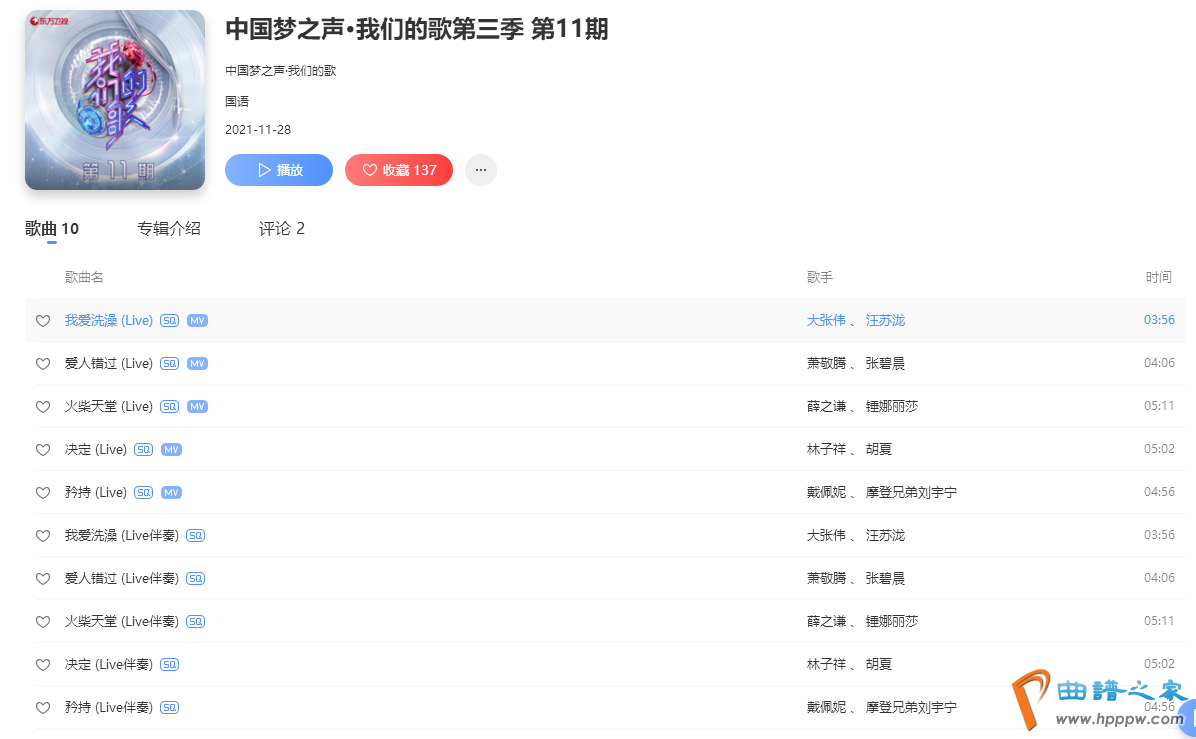The image size is (1196, 739).
Task: Open the 中国梦之声·我们的歌 artist link under title
Action: click(280, 71)
